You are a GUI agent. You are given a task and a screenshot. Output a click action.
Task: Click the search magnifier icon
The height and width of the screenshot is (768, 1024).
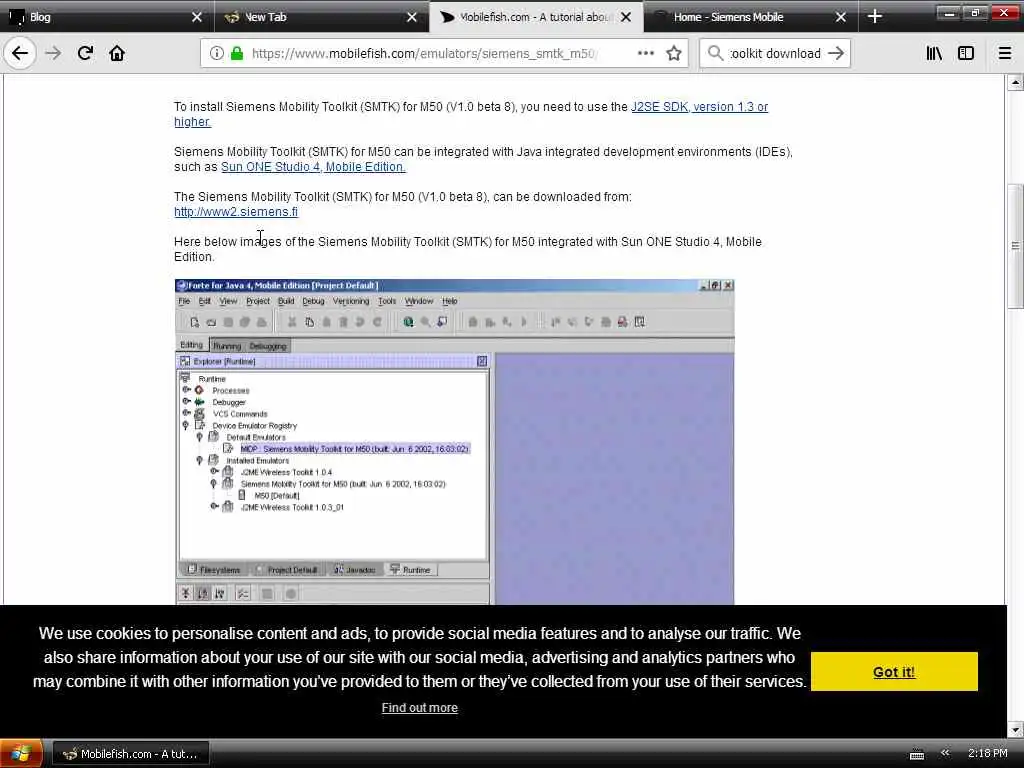pyautogui.click(x=715, y=54)
